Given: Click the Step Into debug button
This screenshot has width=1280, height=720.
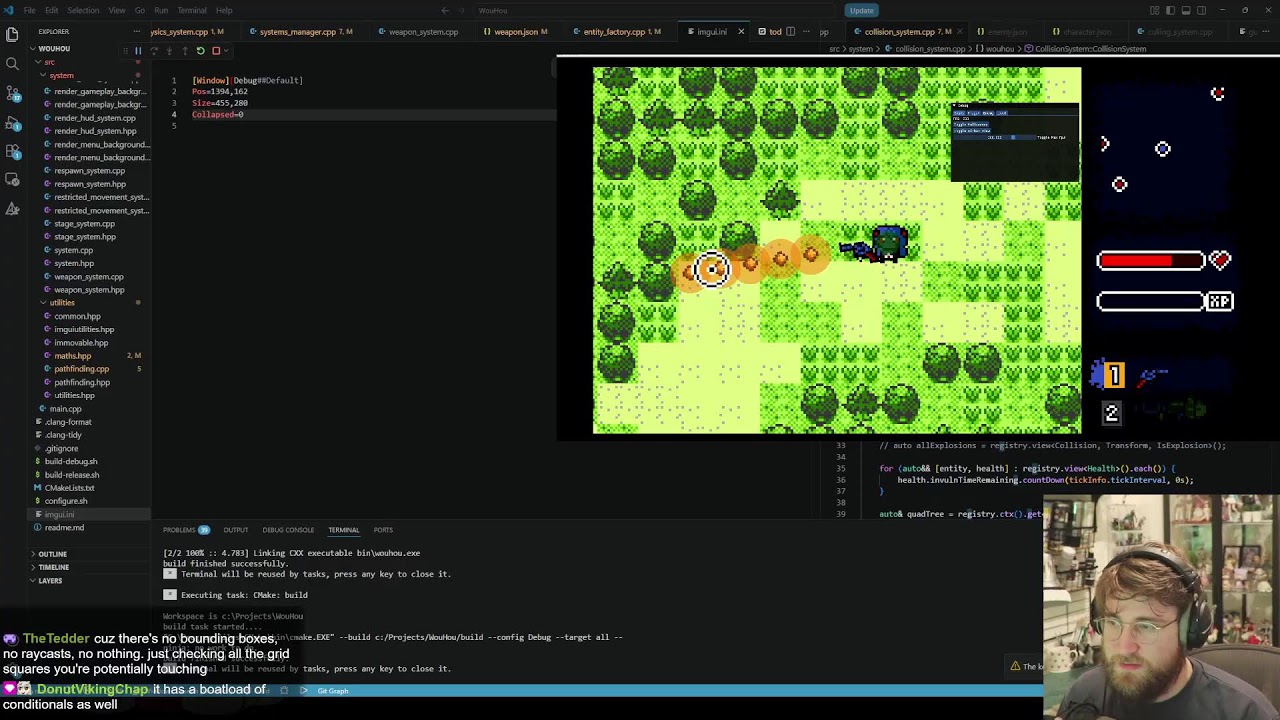Looking at the screenshot, I should click(x=169, y=50).
